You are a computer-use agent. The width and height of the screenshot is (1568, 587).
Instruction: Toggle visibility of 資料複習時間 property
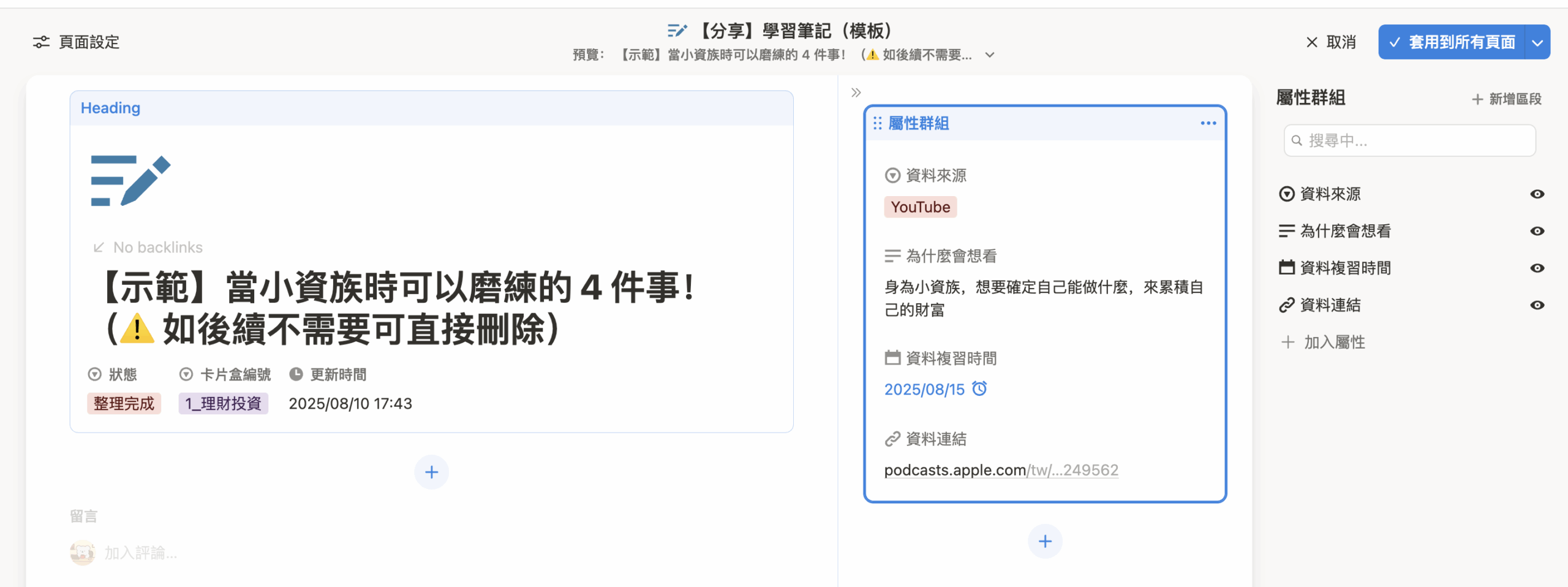tap(1537, 268)
